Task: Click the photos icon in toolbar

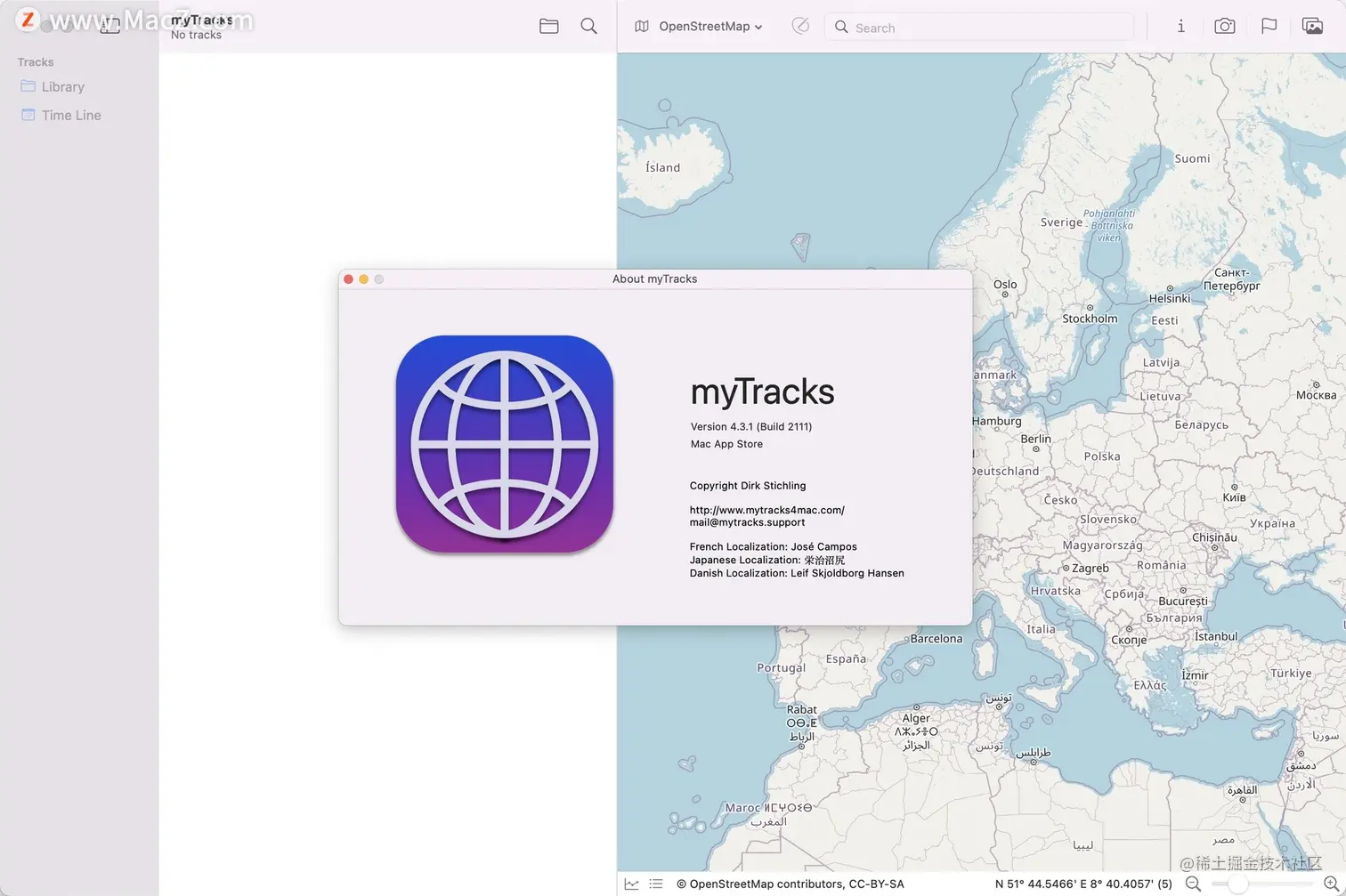Action: [x=1312, y=27]
